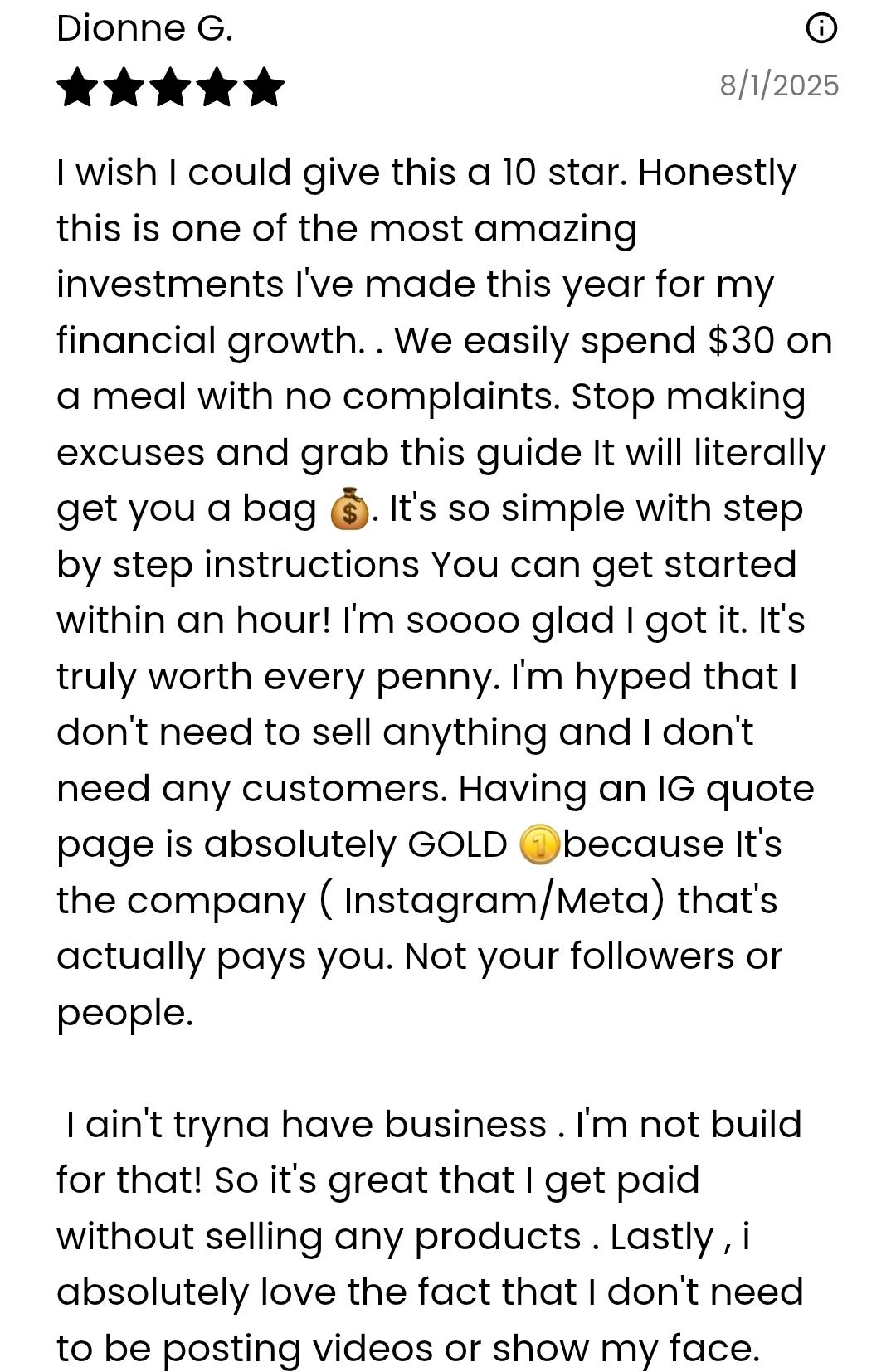Click the phrase "I wish I could give"
Image resolution: width=896 pixels, height=1372 pixels.
click(x=173, y=173)
